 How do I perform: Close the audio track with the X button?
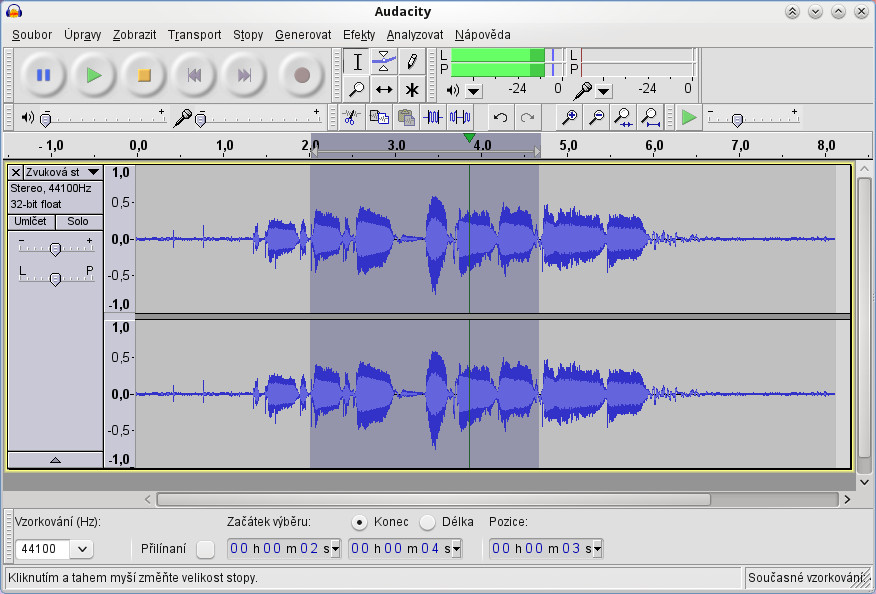[16, 172]
